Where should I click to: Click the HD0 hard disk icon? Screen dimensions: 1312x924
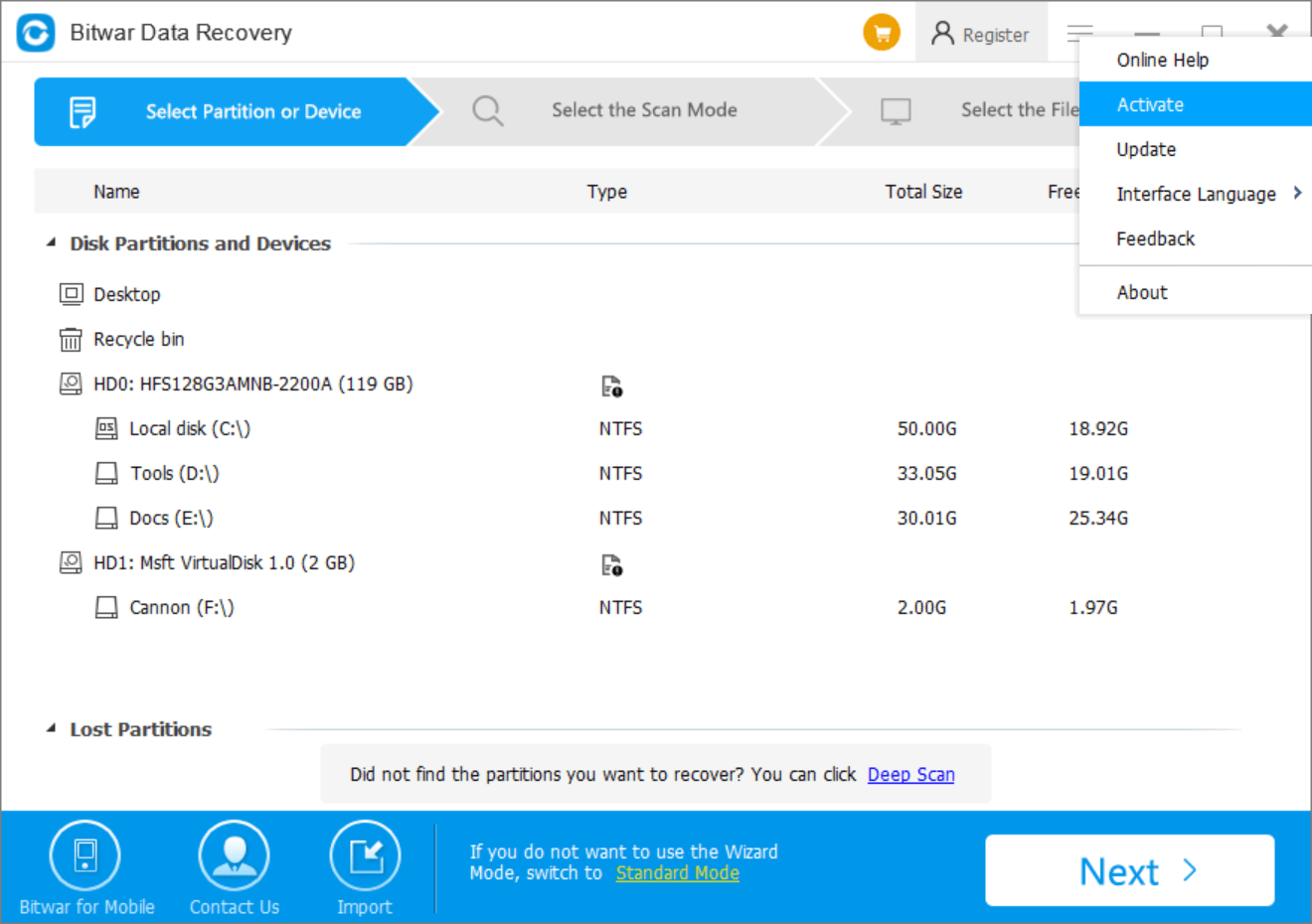[x=71, y=384]
